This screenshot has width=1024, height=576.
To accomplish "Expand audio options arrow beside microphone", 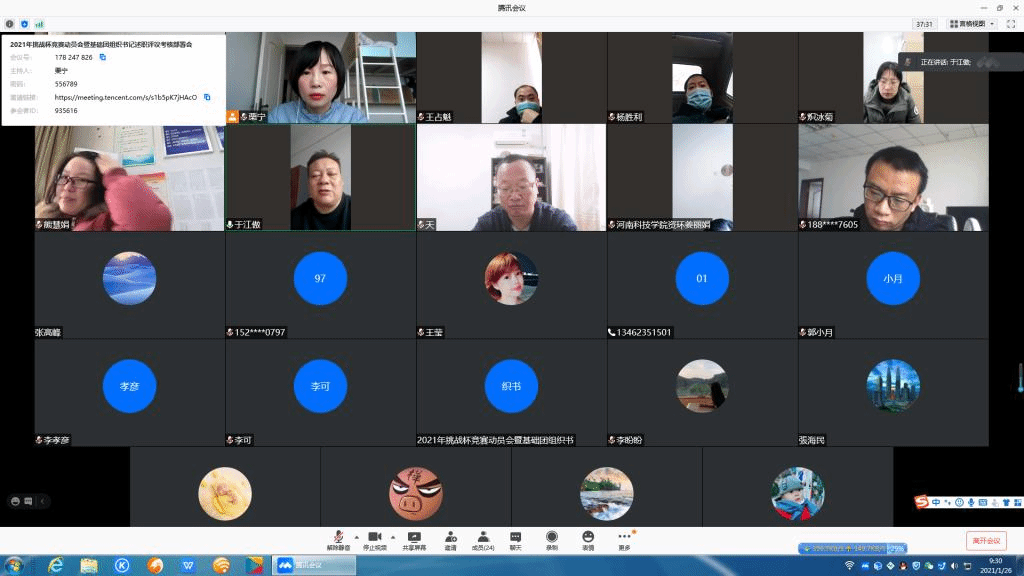I will coord(357,537).
